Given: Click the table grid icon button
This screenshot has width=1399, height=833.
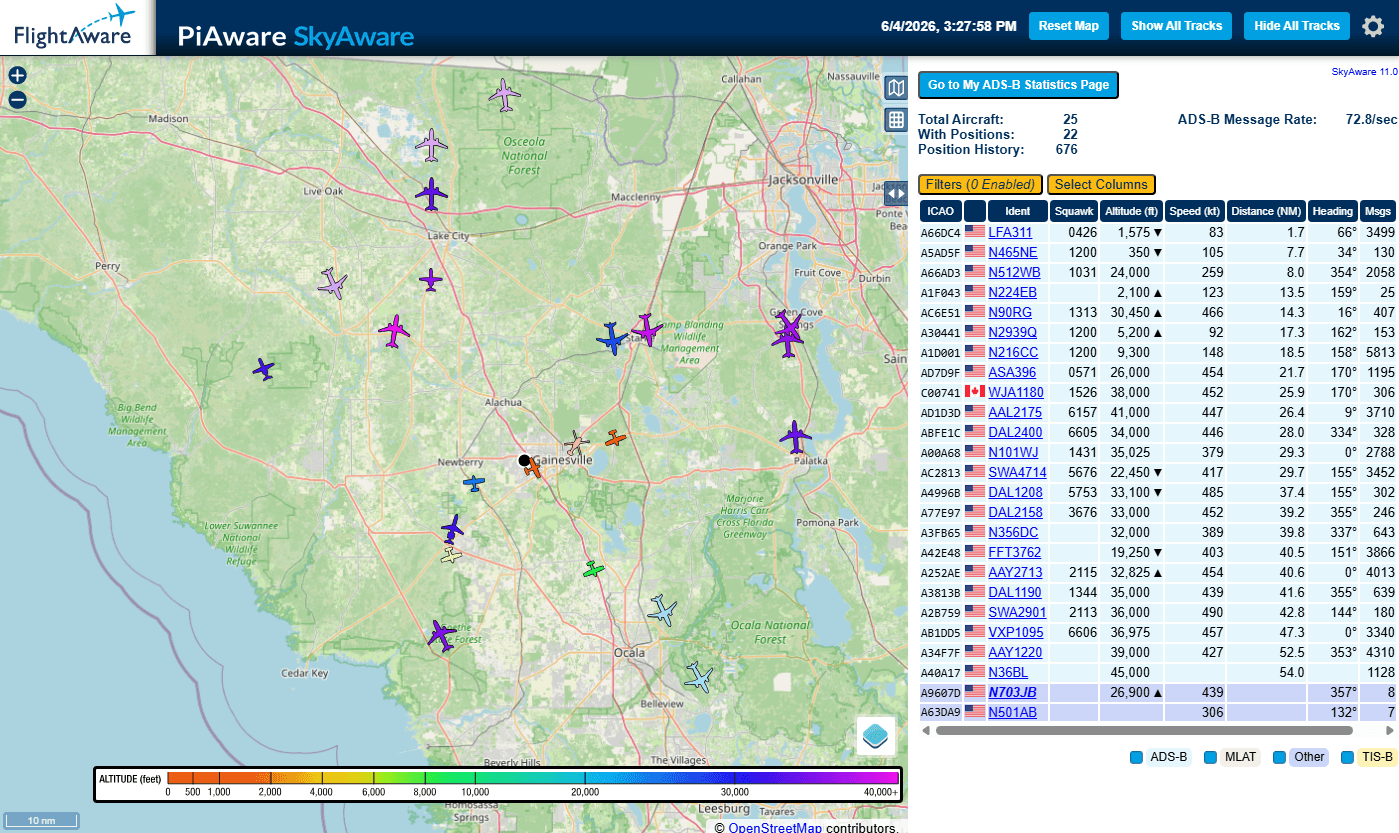Looking at the screenshot, I should coord(896,120).
